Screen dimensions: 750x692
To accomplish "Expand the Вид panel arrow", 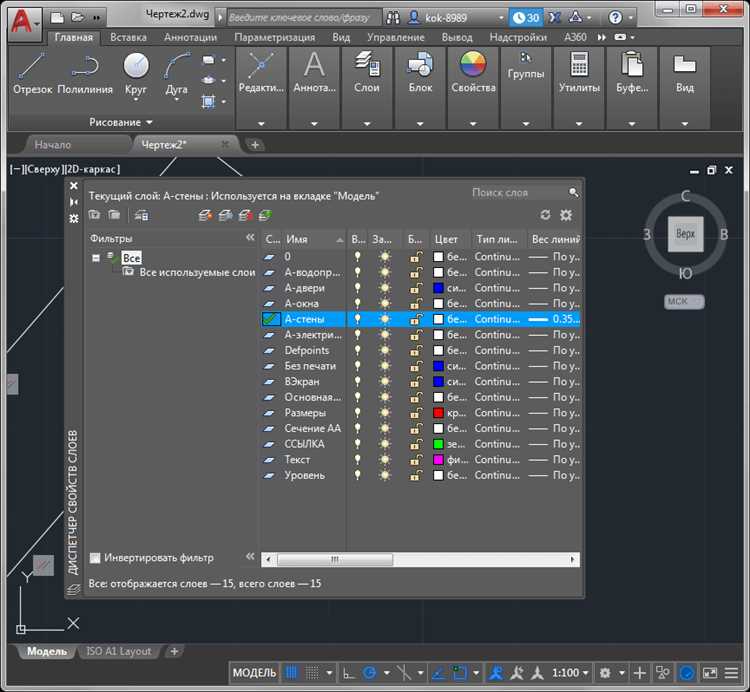I will (684, 123).
